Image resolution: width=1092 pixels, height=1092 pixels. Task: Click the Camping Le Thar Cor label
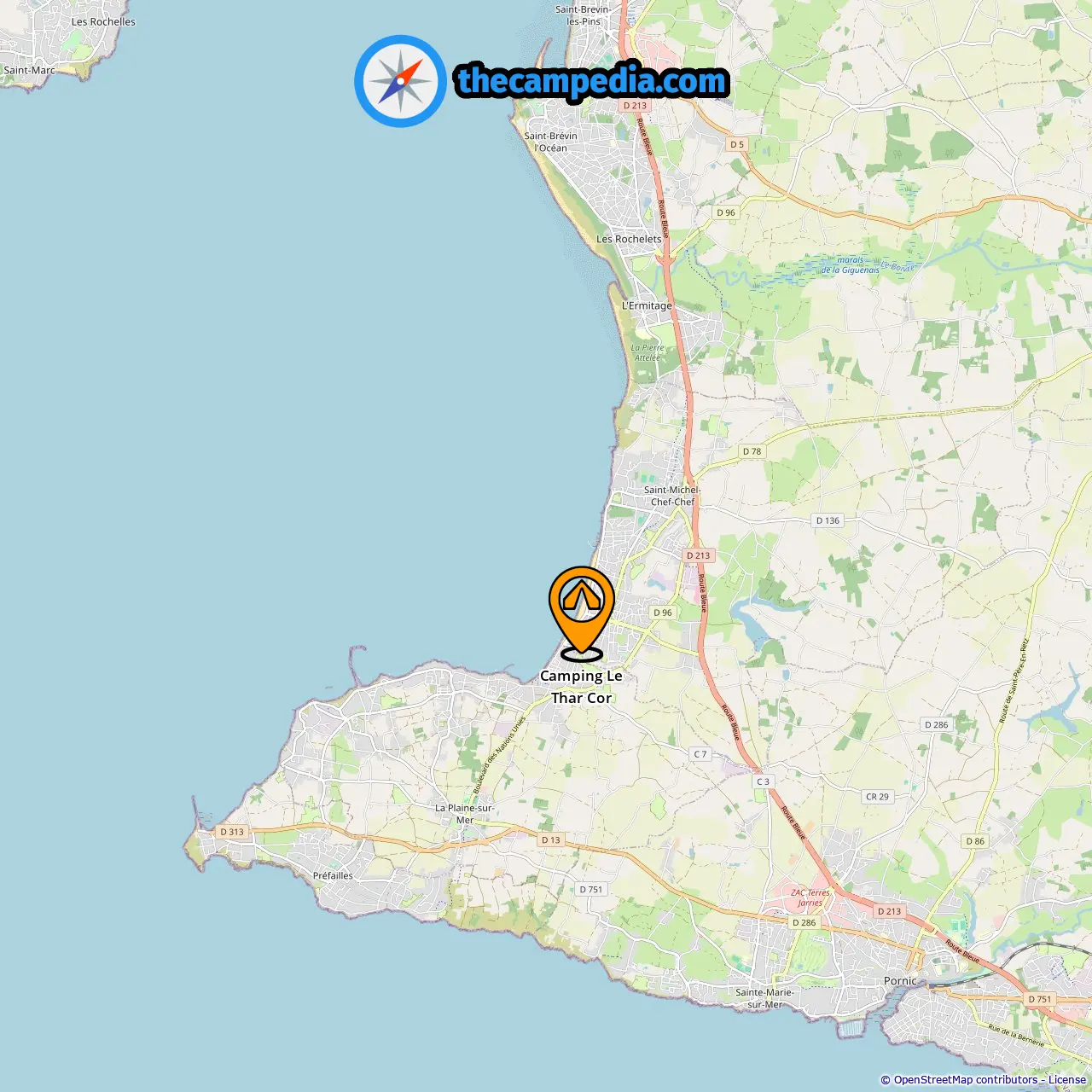coord(581,687)
